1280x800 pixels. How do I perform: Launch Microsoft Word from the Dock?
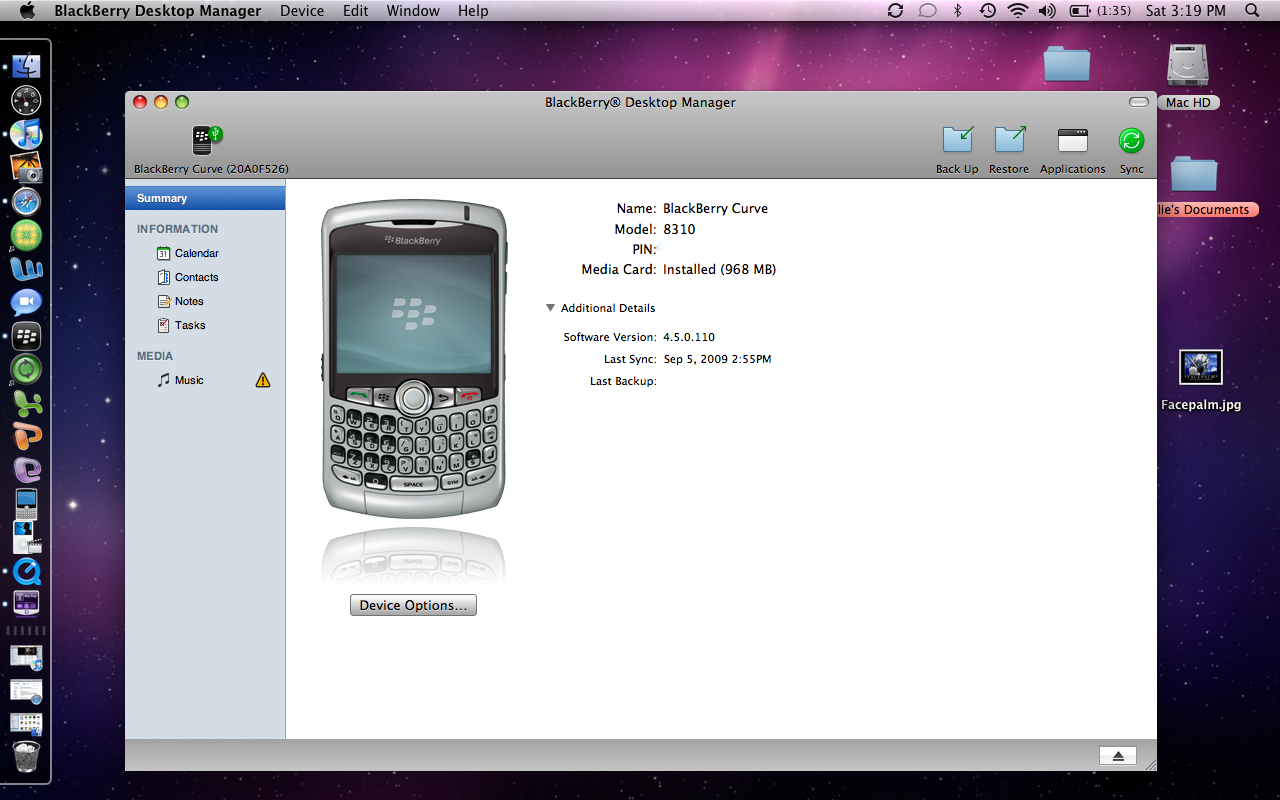(26, 269)
